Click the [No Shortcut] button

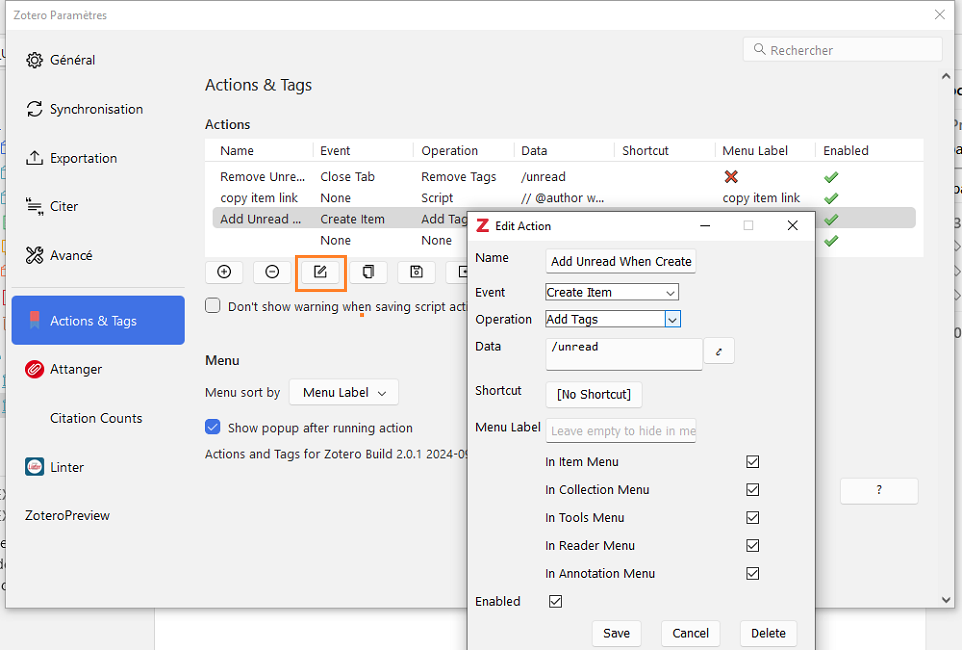594,395
